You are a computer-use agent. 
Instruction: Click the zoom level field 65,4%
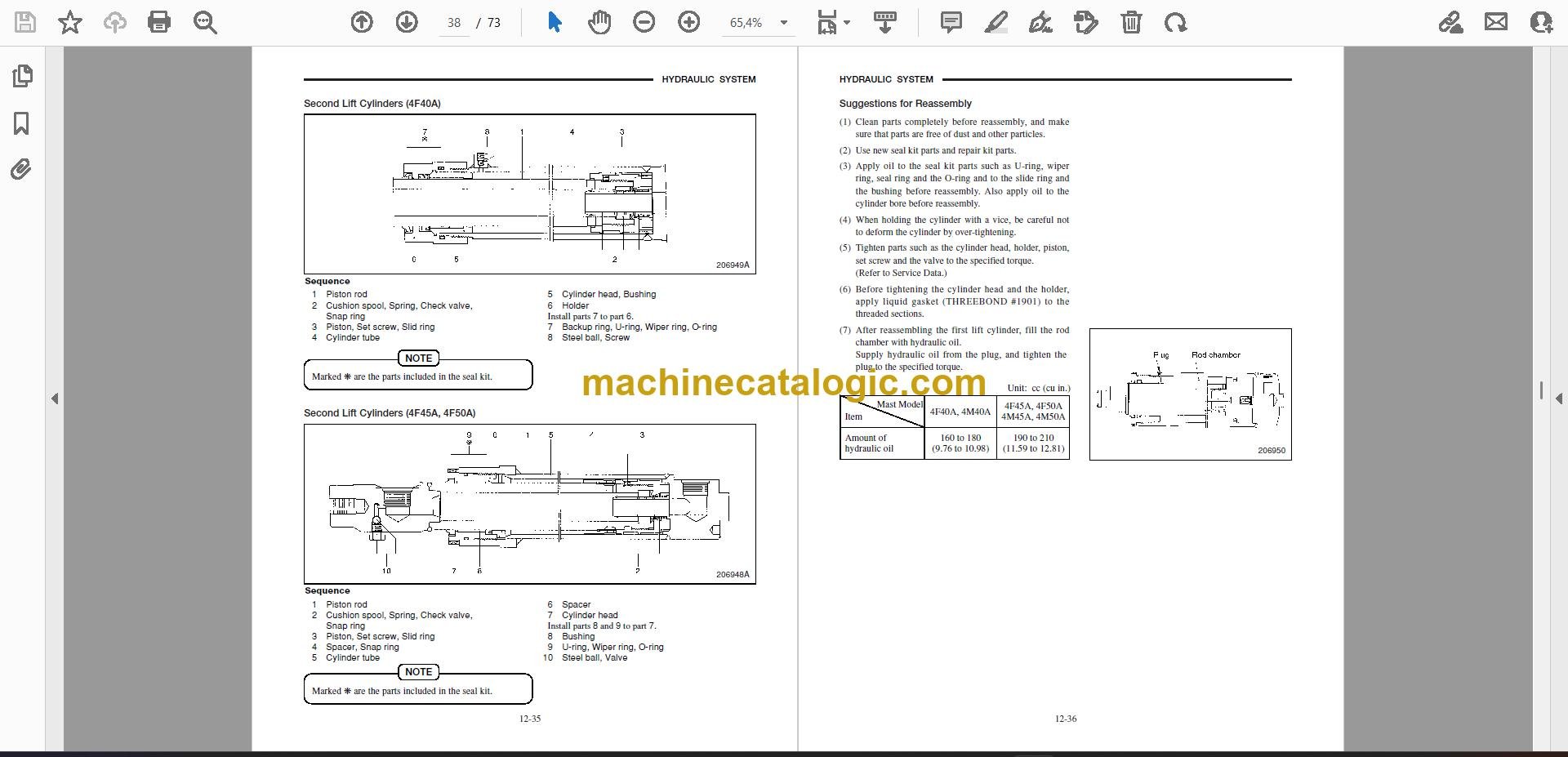point(746,23)
